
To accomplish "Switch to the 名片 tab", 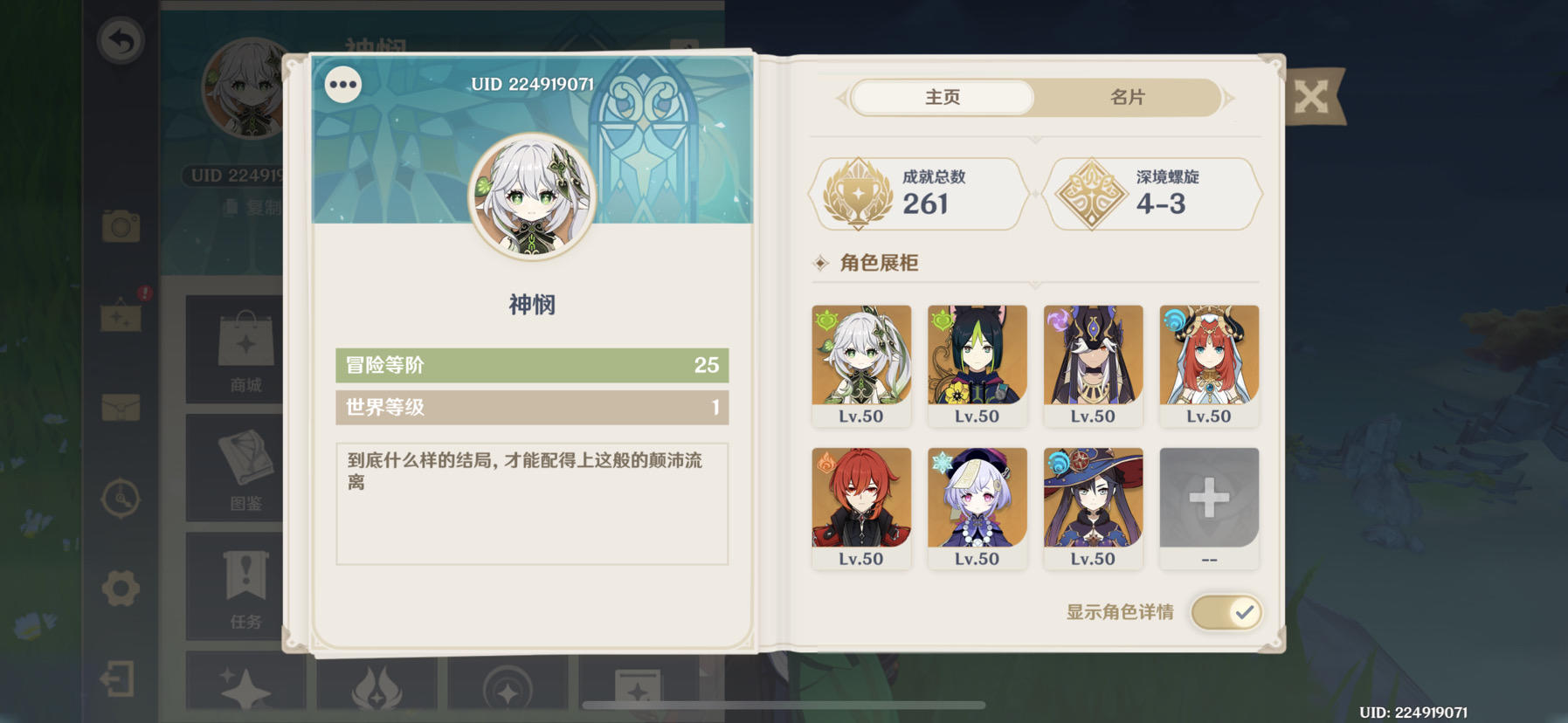I will 1127,97.
